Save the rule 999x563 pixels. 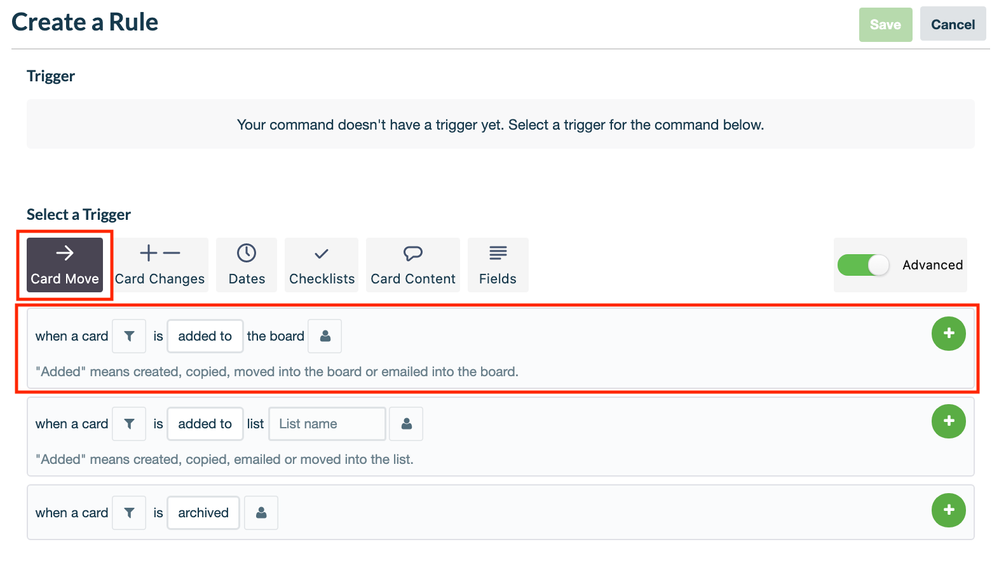pyautogui.click(x=885, y=24)
